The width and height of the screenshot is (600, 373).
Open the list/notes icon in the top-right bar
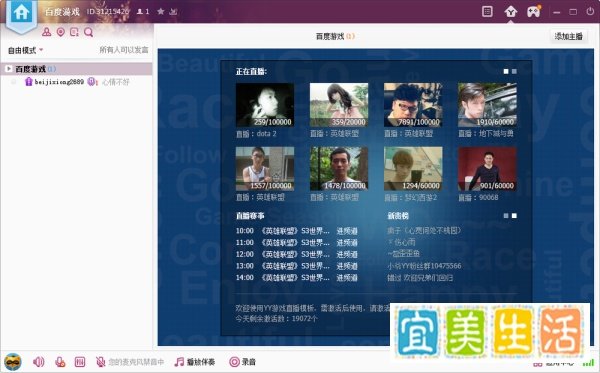click(x=487, y=12)
